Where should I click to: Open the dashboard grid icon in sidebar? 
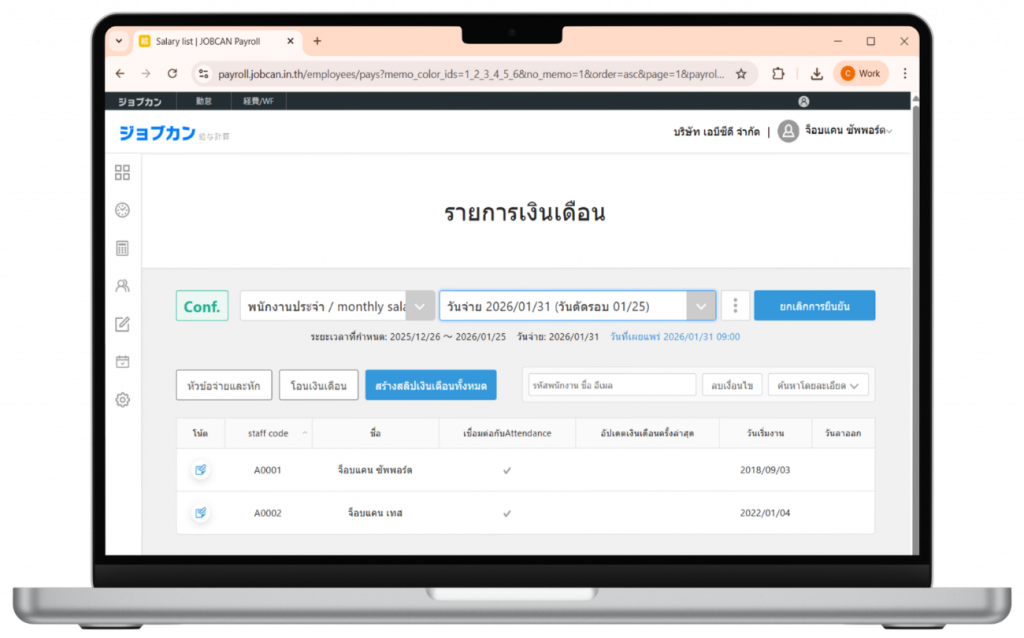pos(122,172)
